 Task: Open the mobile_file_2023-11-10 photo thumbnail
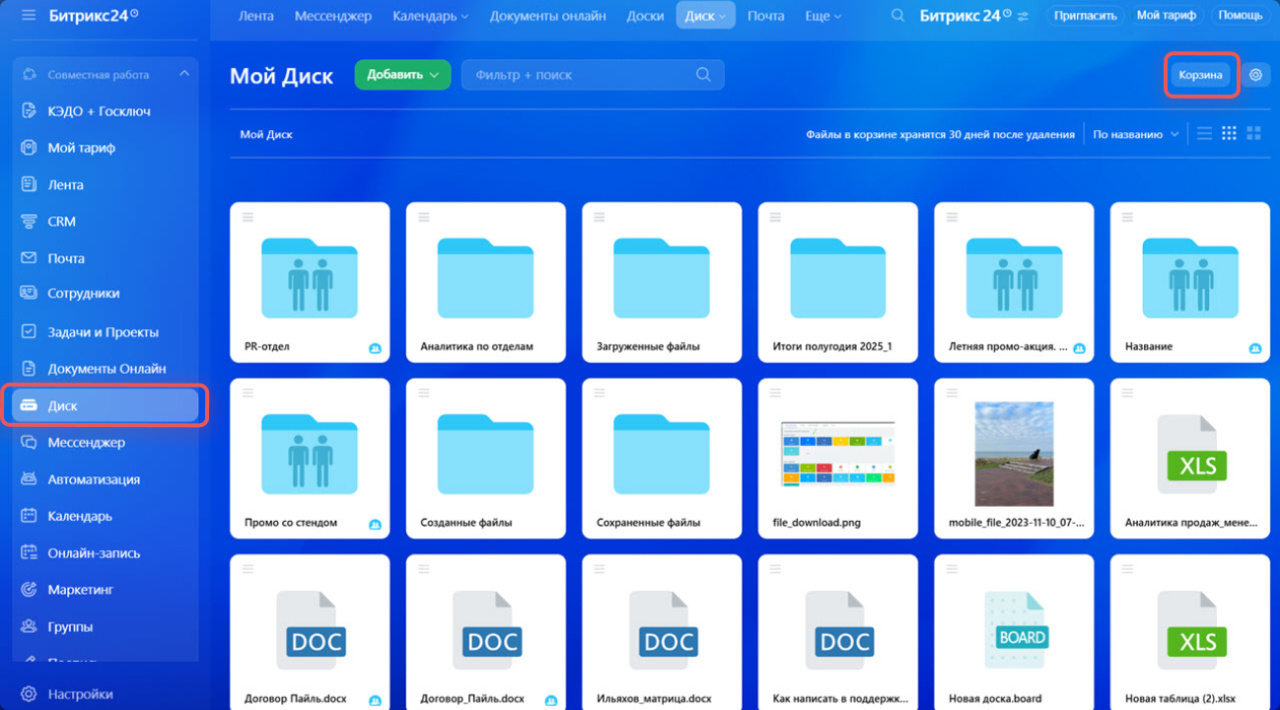pyautogui.click(x=1014, y=453)
